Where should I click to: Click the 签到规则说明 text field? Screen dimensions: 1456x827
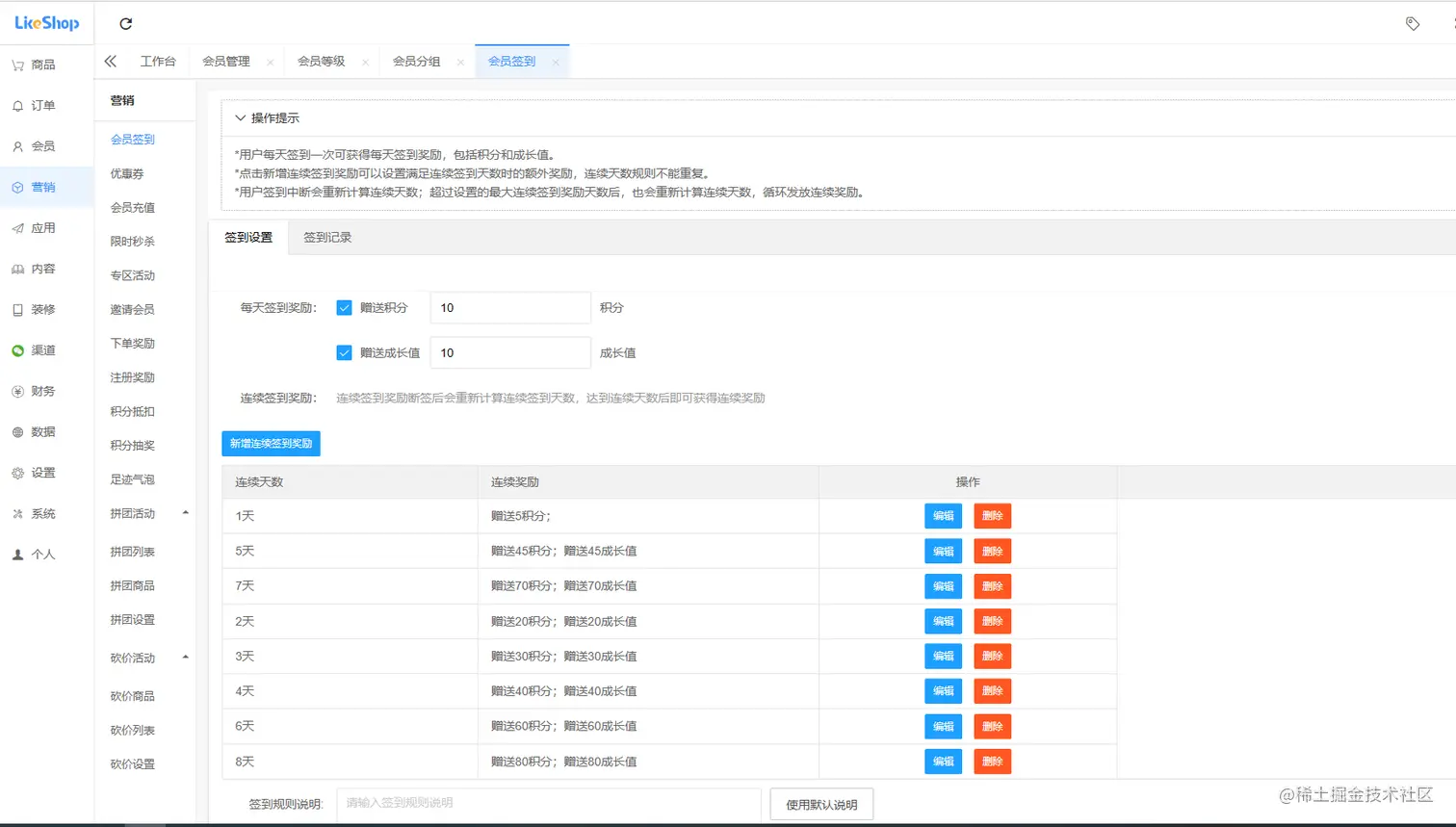[x=549, y=804]
